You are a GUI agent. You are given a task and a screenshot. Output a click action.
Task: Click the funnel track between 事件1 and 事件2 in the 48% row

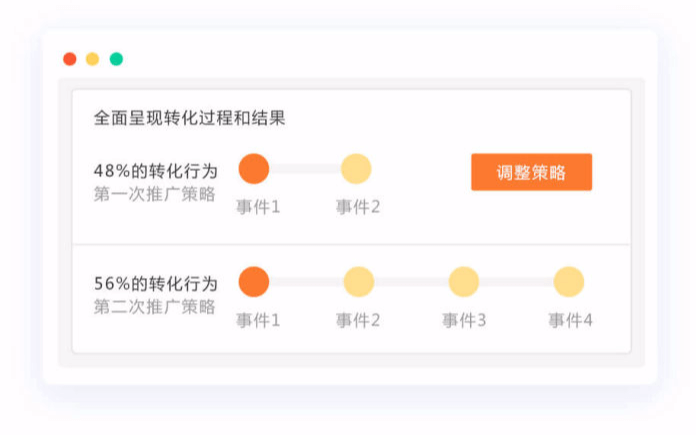pos(305,169)
